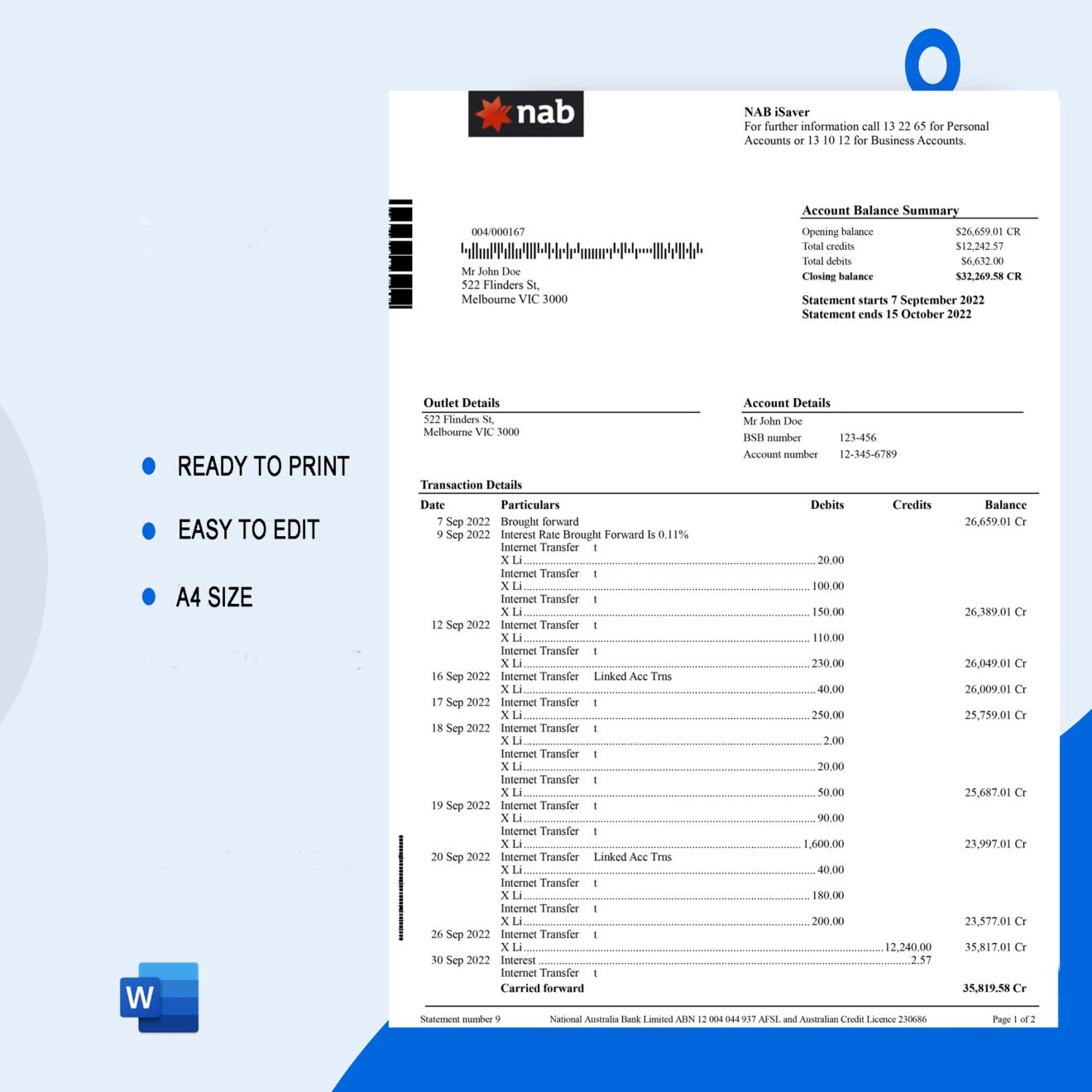Click the '25,687.01 Cr' balance
Viewport: 1092px width, 1092px height.
[x=995, y=793]
